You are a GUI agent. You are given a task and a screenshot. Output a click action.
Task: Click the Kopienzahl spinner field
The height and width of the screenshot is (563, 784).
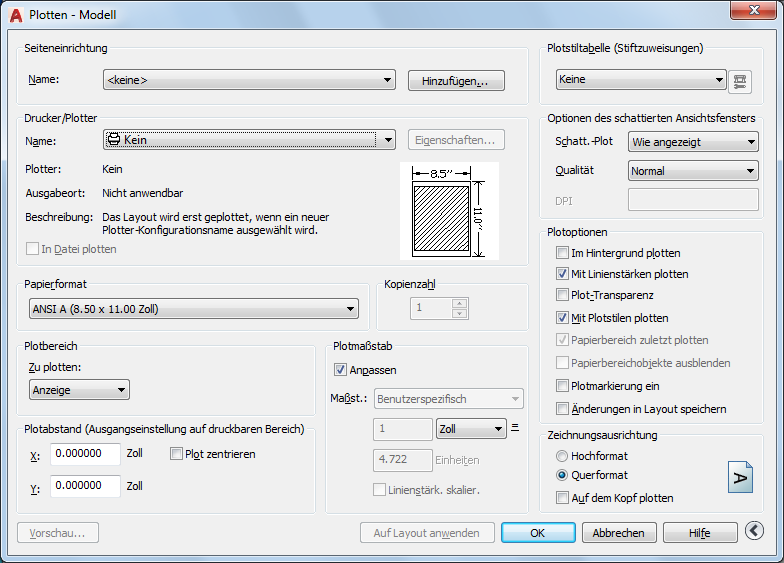pos(439,308)
